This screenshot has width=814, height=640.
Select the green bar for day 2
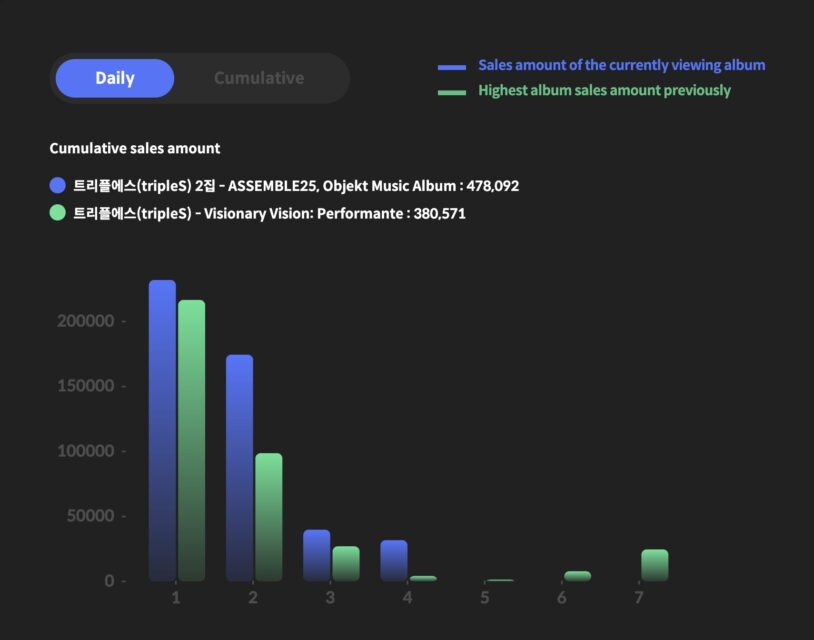tap(268, 516)
